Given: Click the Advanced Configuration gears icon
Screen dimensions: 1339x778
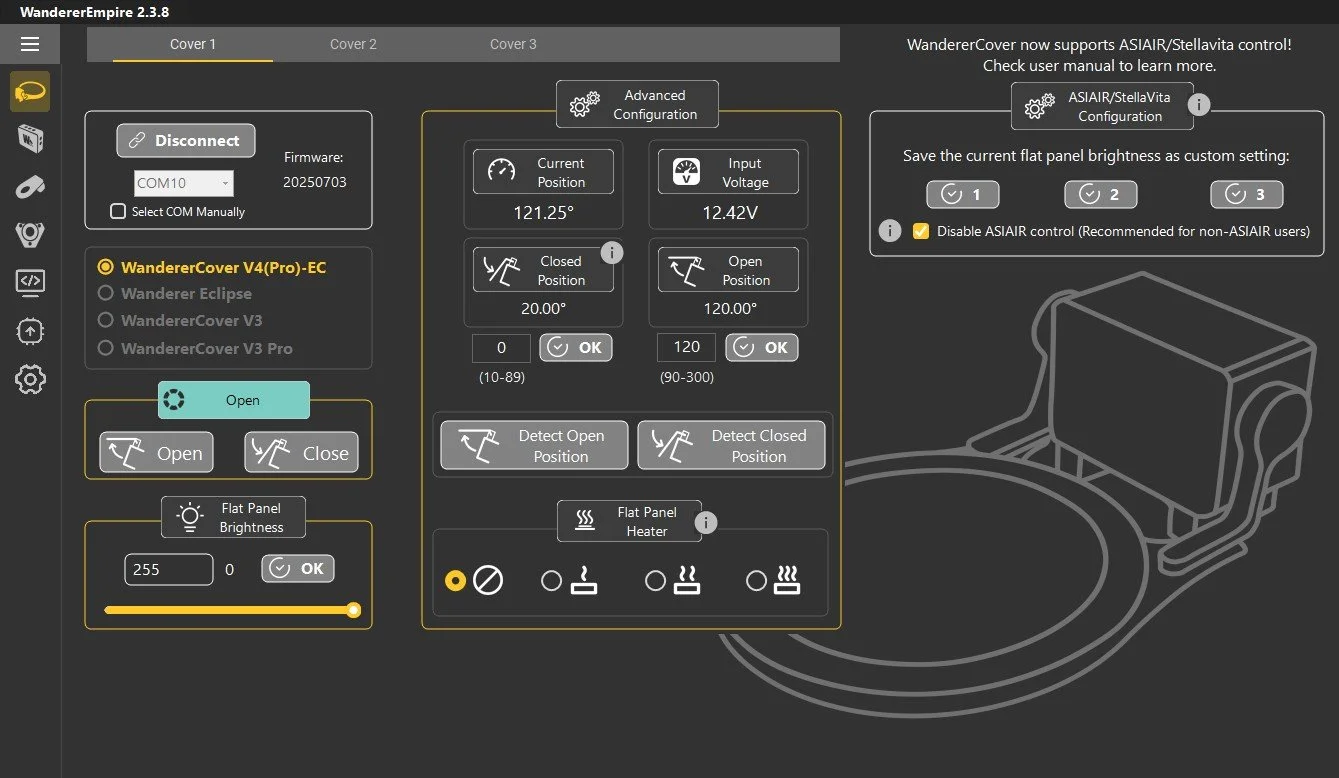Looking at the screenshot, I should coord(584,105).
